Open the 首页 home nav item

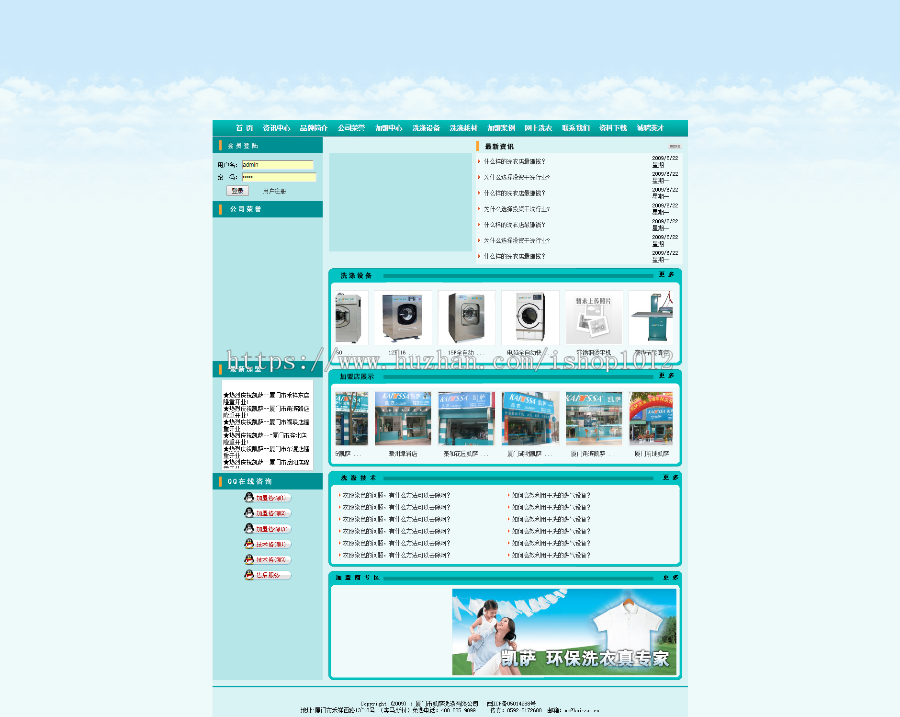244,128
